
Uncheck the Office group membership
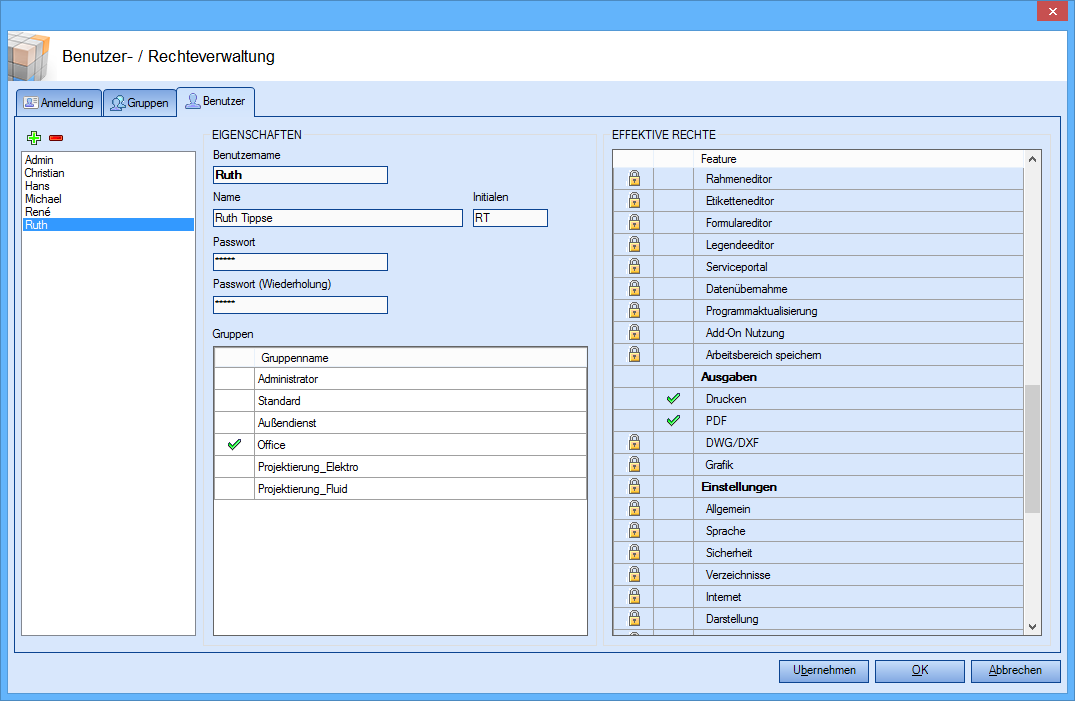pyautogui.click(x=235, y=445)
